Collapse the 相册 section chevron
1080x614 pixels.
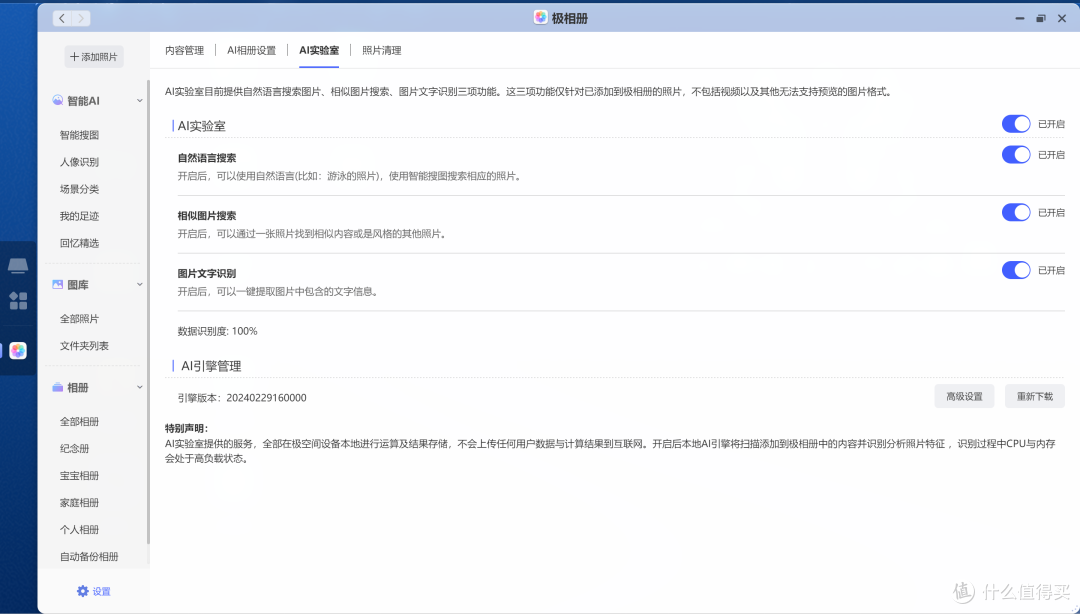pos(140,387)
